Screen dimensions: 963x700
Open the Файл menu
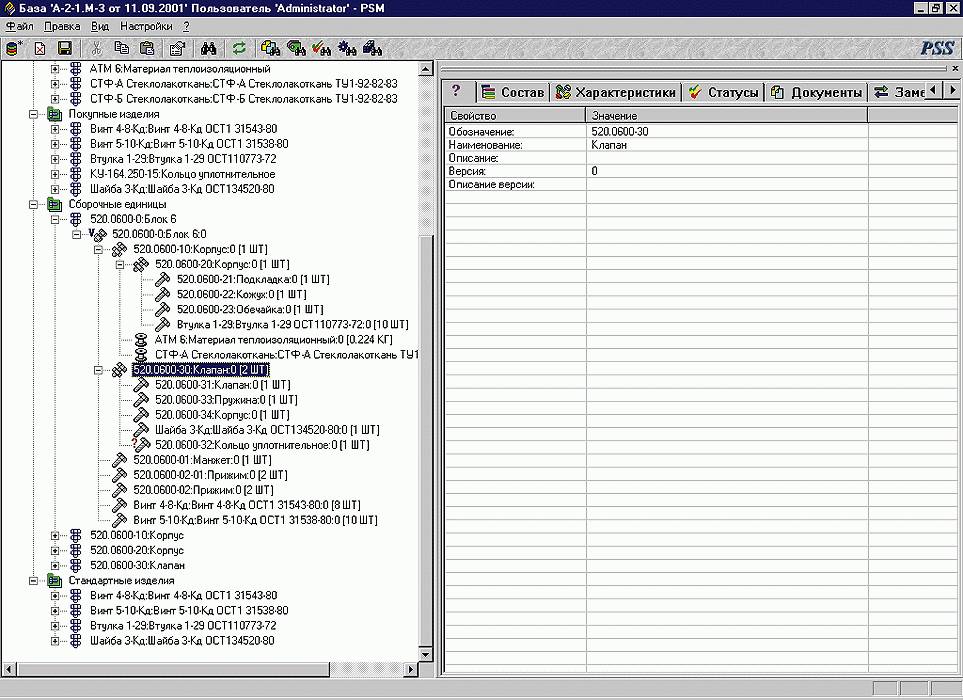click(x=19, y=25)
